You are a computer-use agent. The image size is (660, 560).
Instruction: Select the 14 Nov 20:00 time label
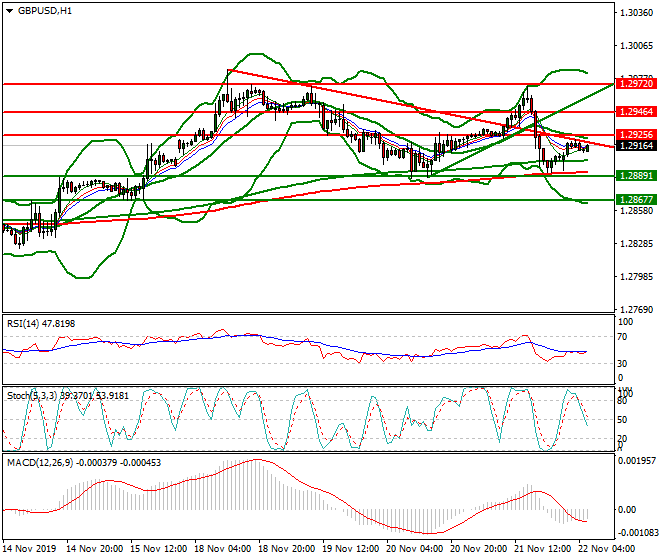[95, 549]
